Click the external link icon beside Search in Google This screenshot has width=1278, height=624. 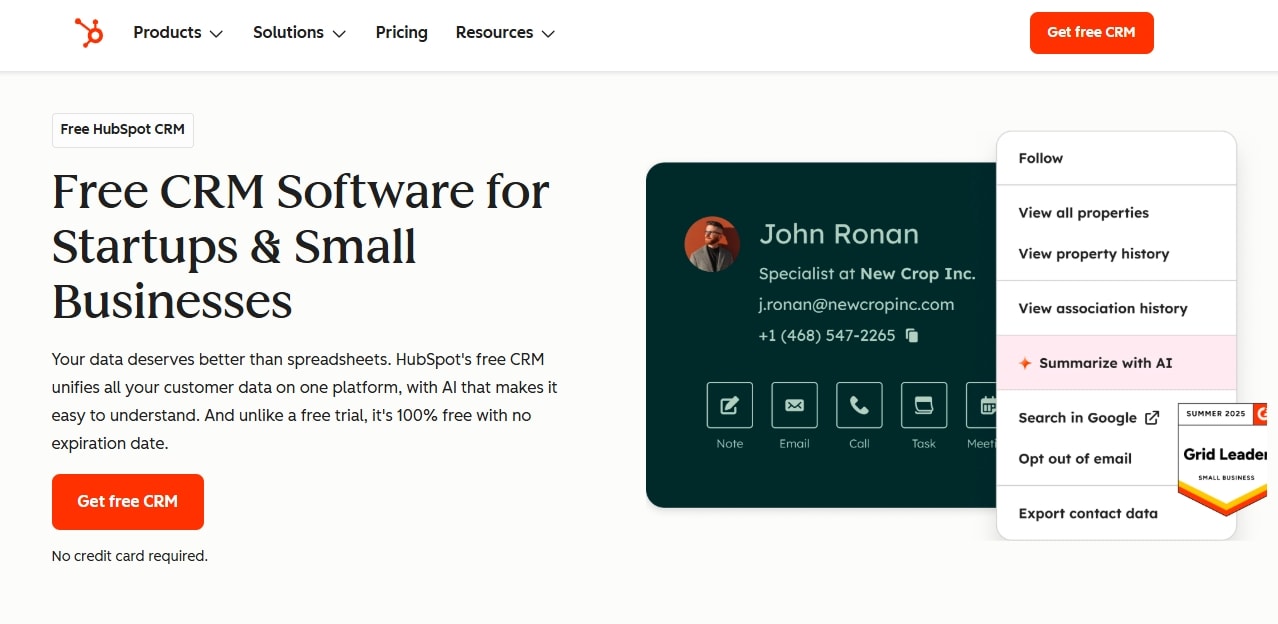[x=1152, y=418]
